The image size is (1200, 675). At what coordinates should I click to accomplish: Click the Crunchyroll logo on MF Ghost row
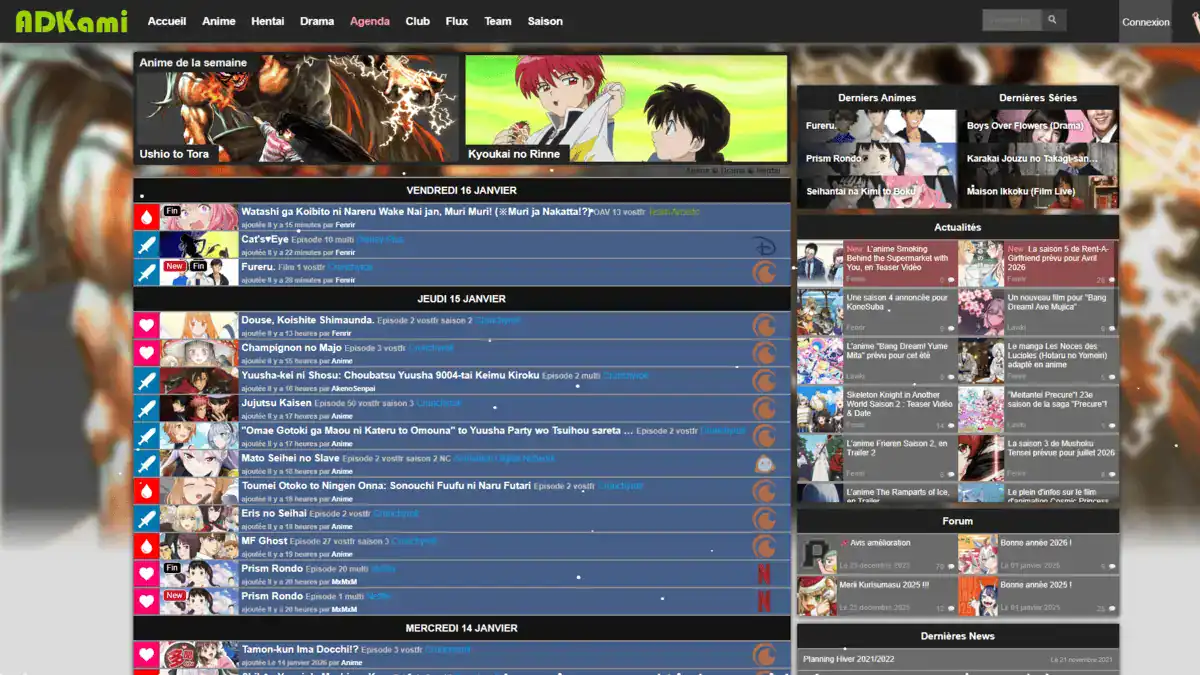tap(764, 546)
